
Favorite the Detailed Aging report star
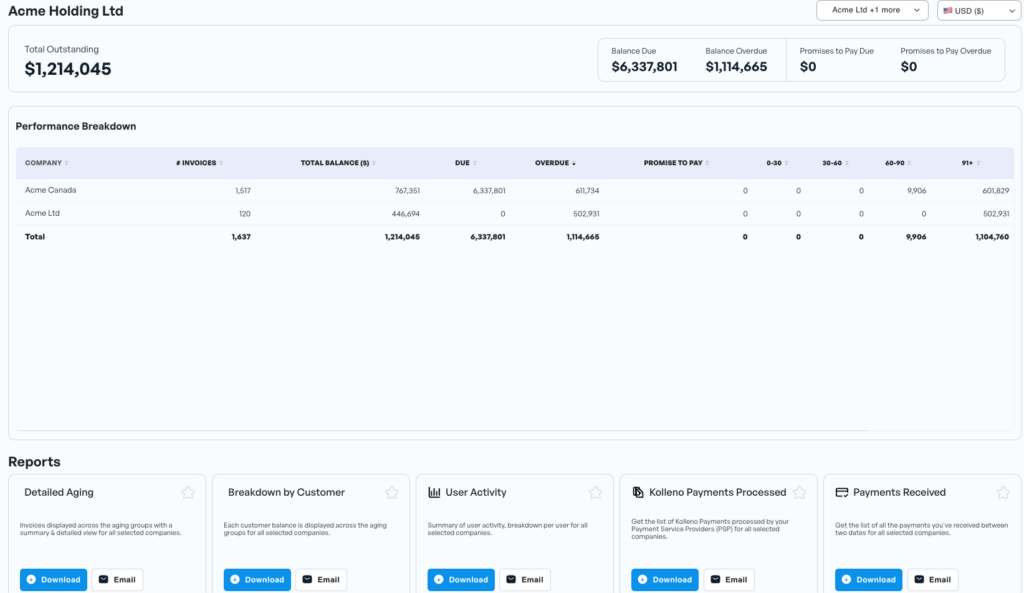point(188,492)
